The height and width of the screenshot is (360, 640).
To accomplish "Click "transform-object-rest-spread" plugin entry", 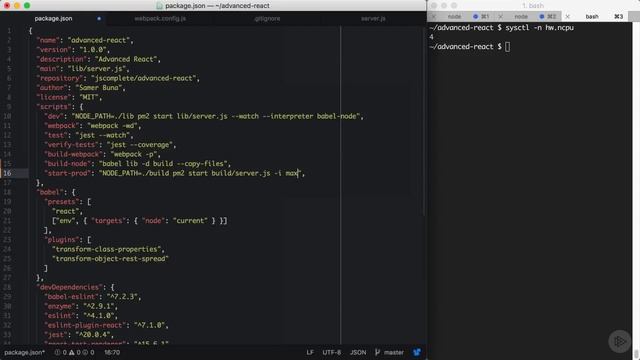I will click(x=110, y=258).
